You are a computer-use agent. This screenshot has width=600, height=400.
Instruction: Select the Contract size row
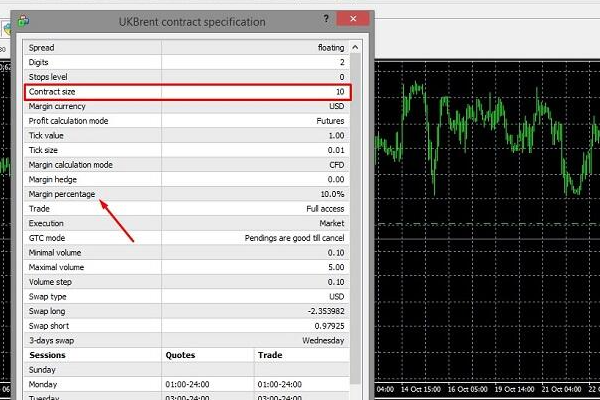coord(187,91)
